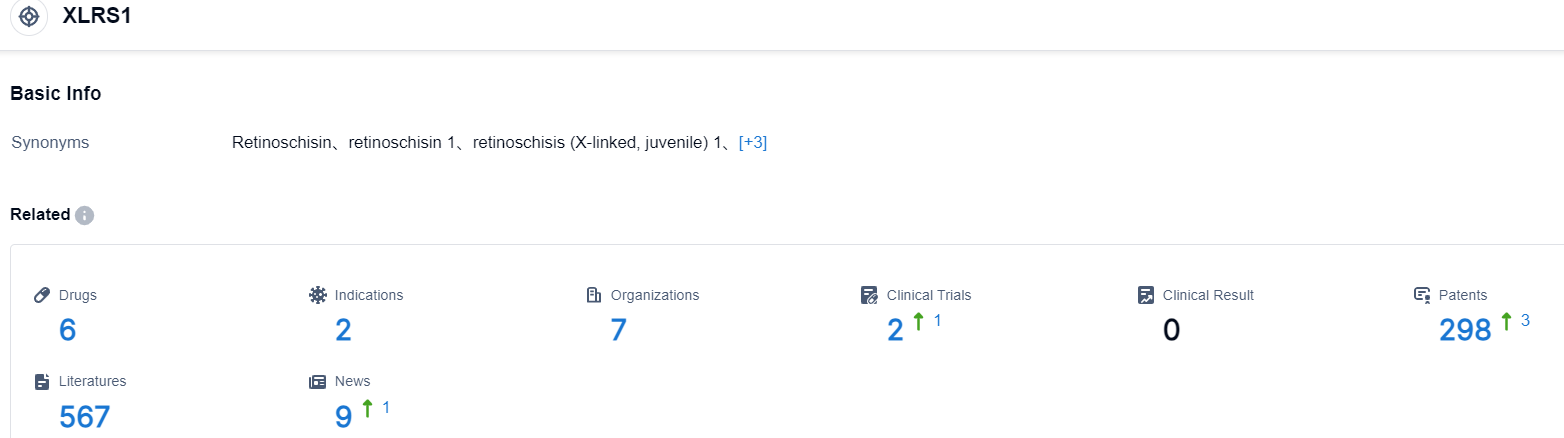Click the News green increase arrow
The height and width of the screenshot is (438, 1564).
point(367,408)
